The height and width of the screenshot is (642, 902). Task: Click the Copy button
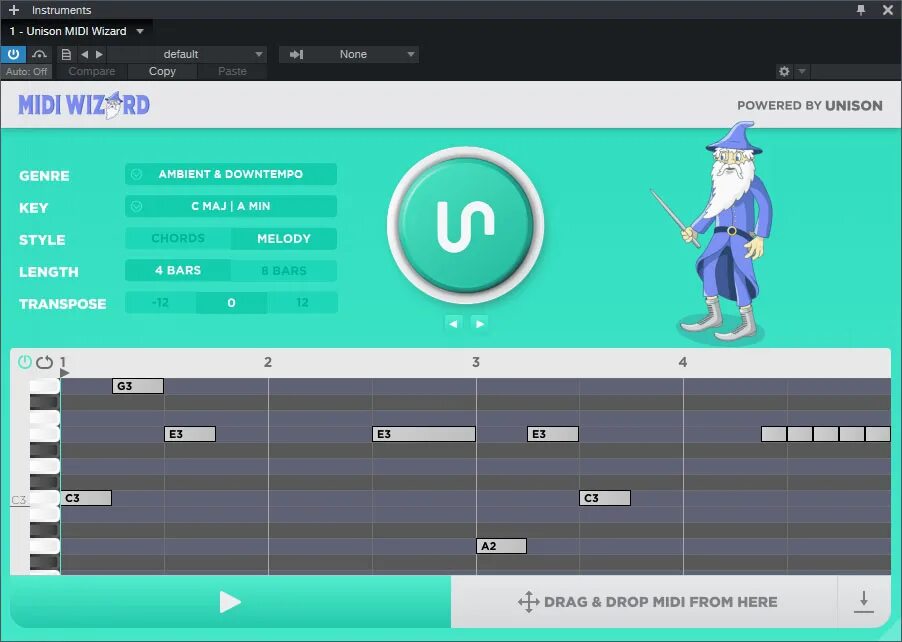pos(162,71)
